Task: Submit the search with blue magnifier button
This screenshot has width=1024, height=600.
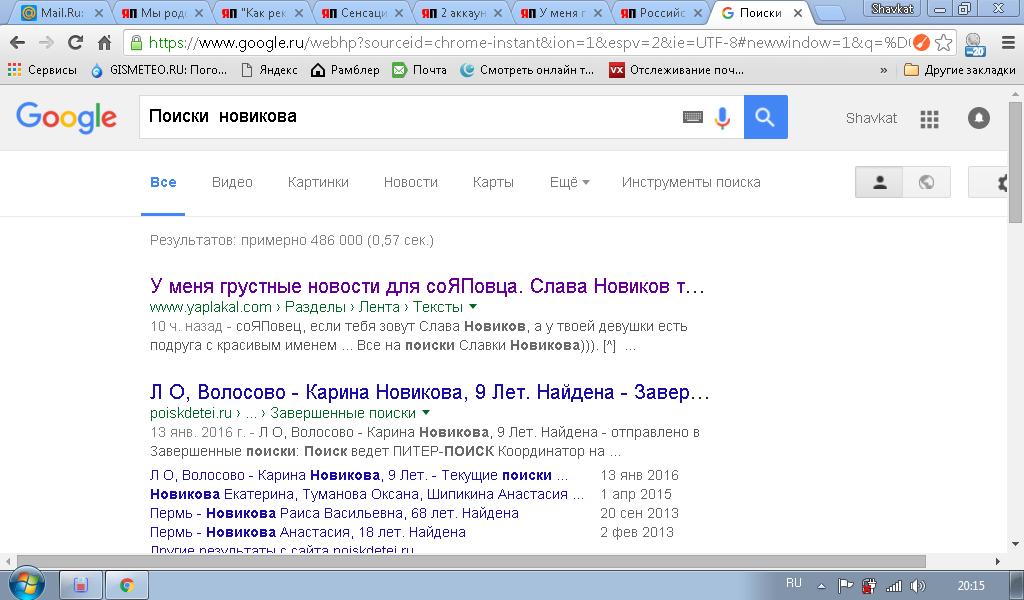Action: point(765,117)
